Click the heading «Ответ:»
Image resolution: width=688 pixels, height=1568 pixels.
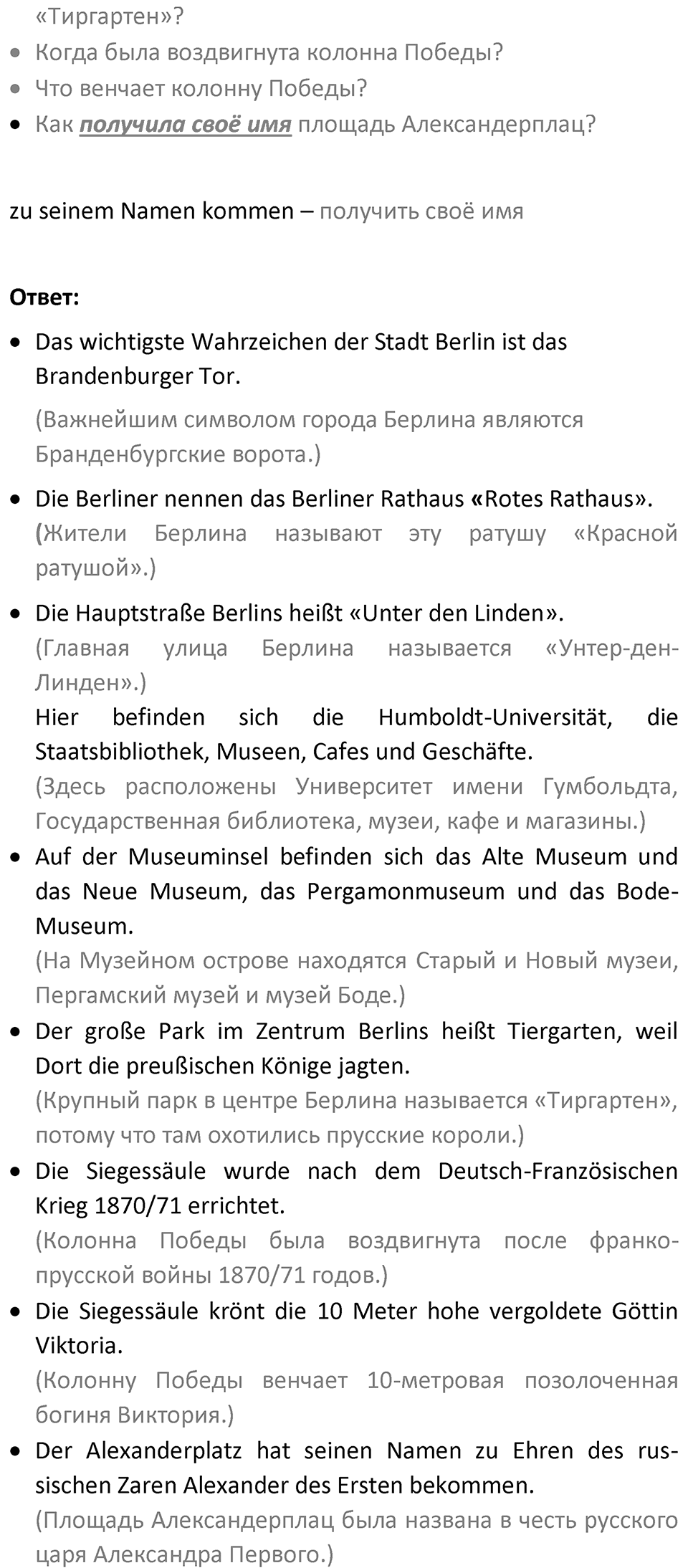coord(44,297)
